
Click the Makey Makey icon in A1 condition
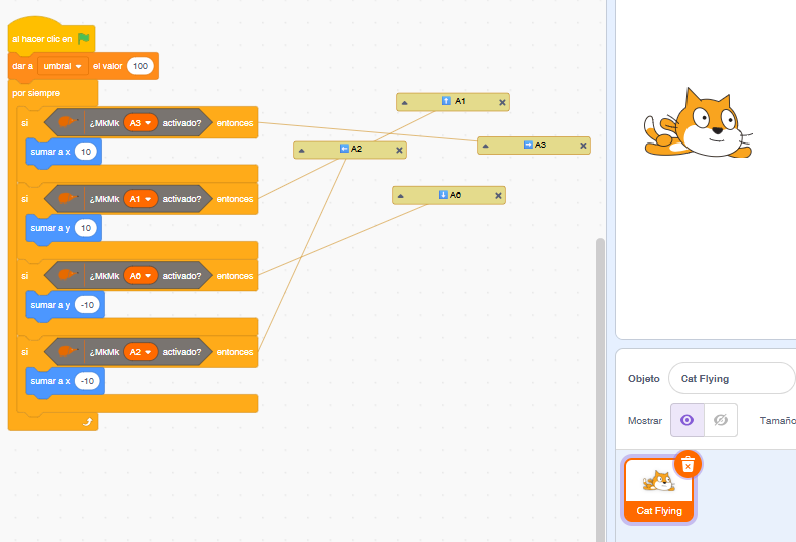point(67,198)
